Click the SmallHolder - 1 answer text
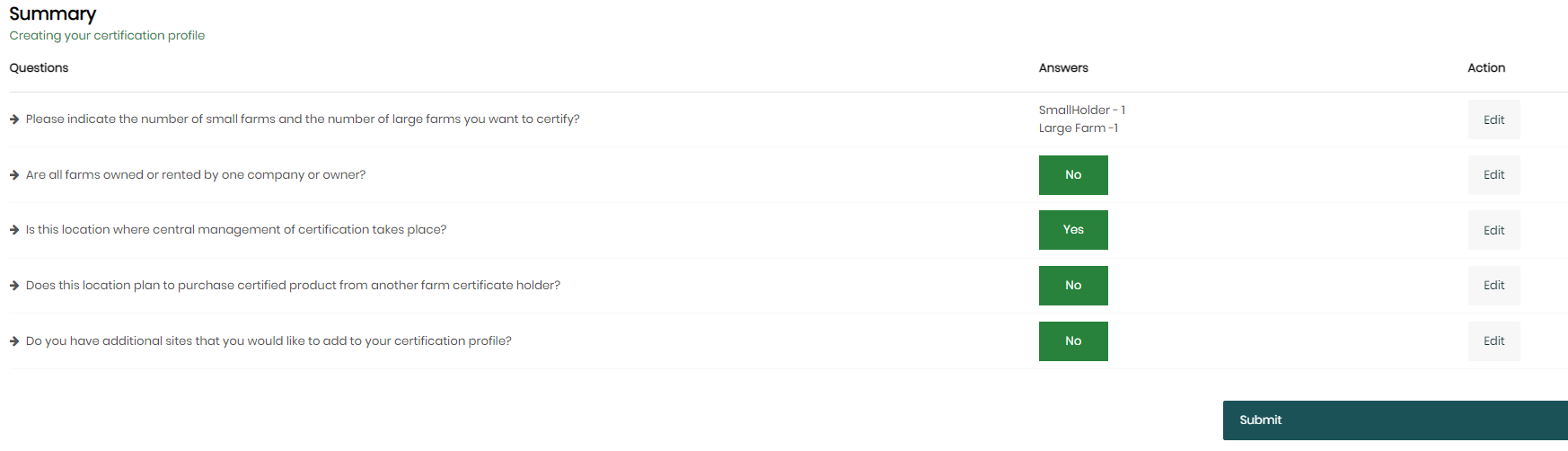1568x451 pixels. (x=1082, y=110)
